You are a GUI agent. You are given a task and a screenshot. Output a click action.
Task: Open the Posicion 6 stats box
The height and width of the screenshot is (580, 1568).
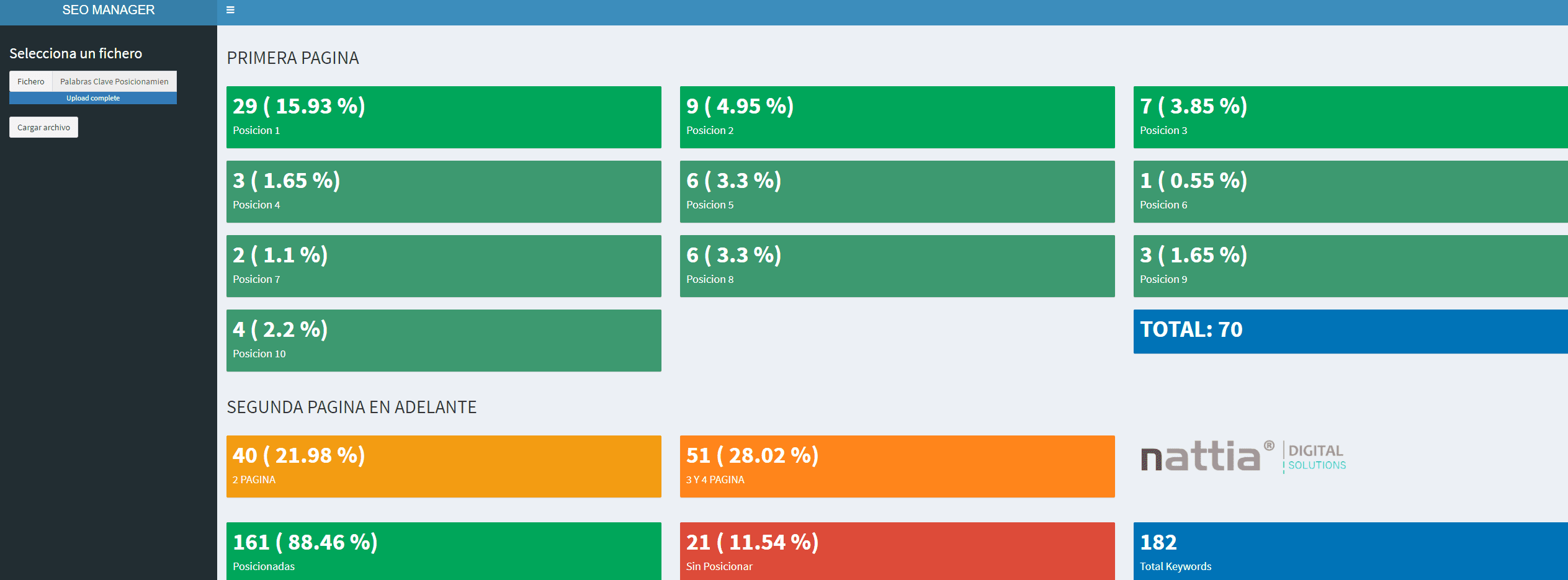1350,192
